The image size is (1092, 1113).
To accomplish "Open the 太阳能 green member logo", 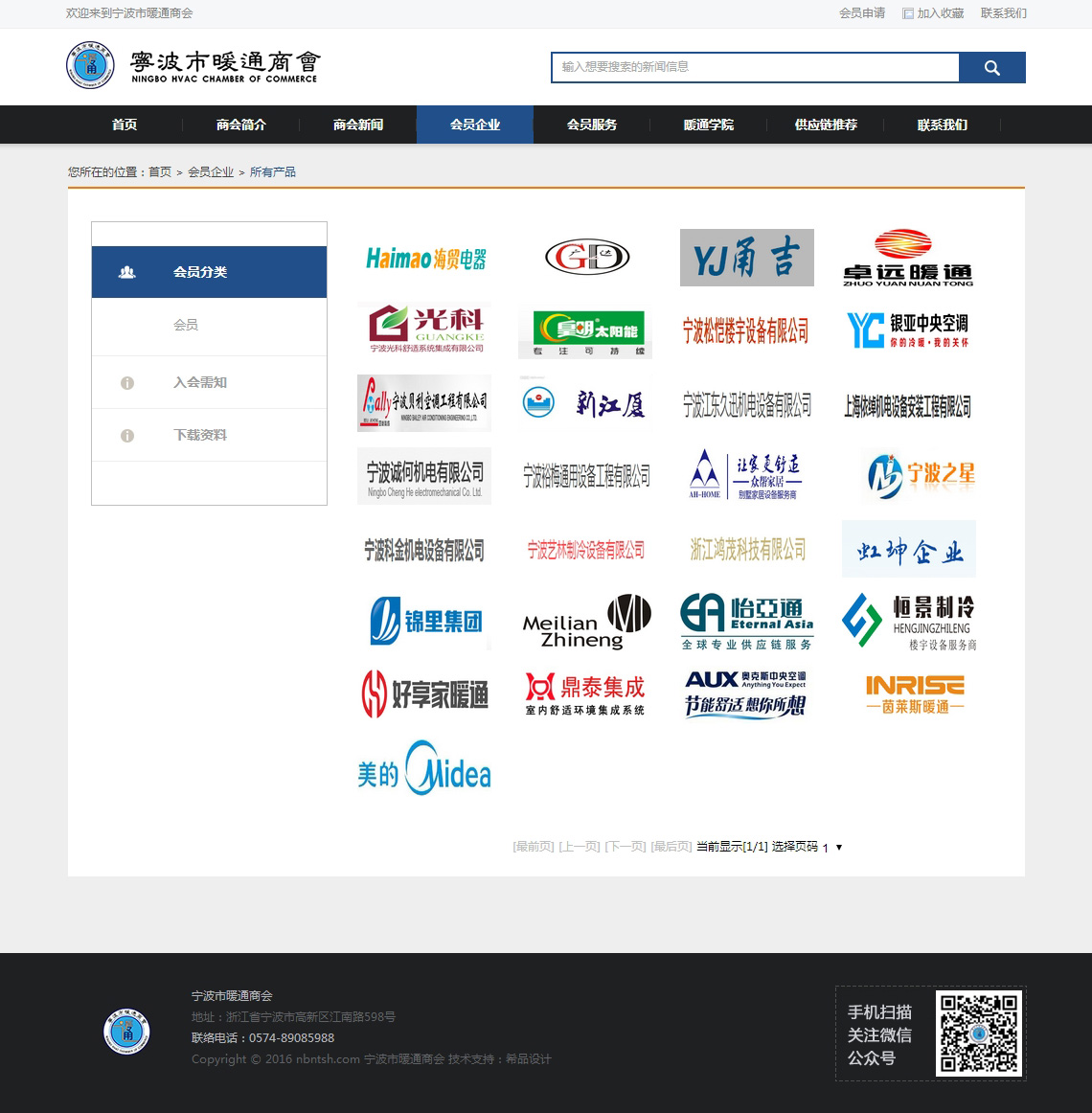I will (586, 330).
